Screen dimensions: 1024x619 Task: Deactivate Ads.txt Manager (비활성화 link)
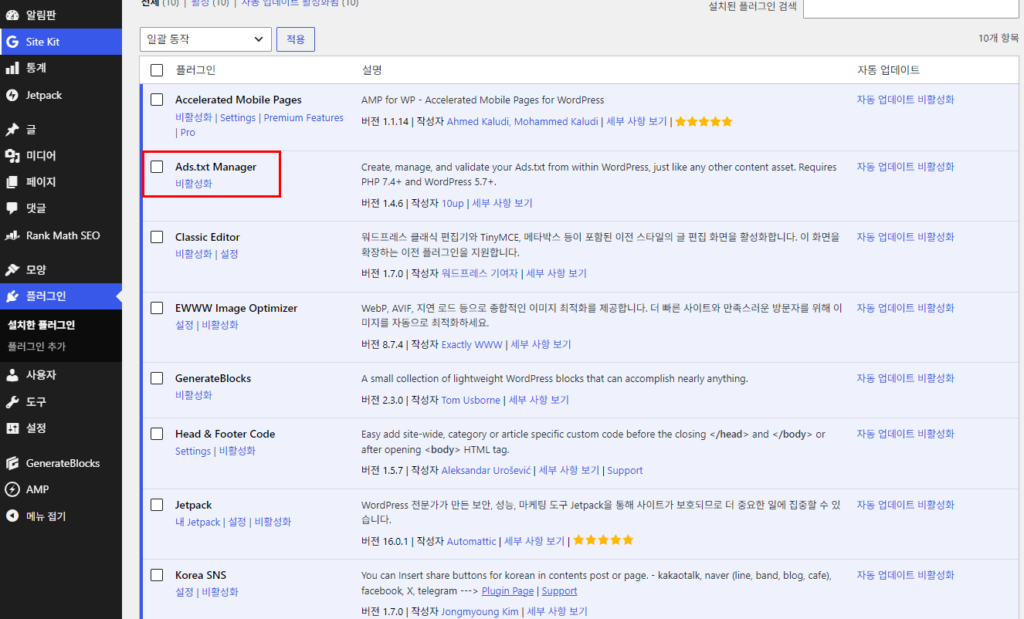pos(193,183)
